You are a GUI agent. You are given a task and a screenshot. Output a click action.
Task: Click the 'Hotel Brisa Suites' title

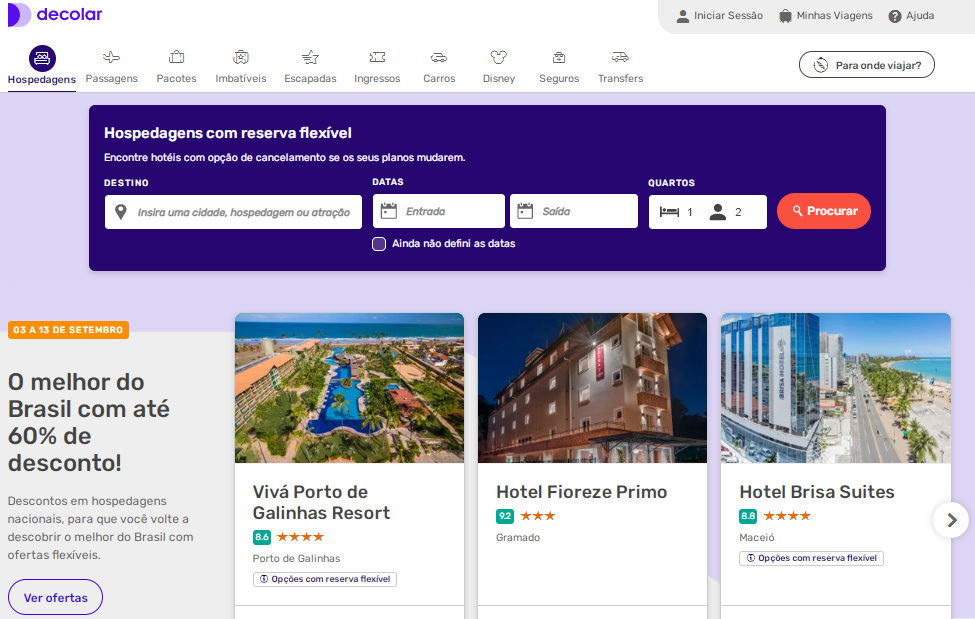click(x=816, y=491)
